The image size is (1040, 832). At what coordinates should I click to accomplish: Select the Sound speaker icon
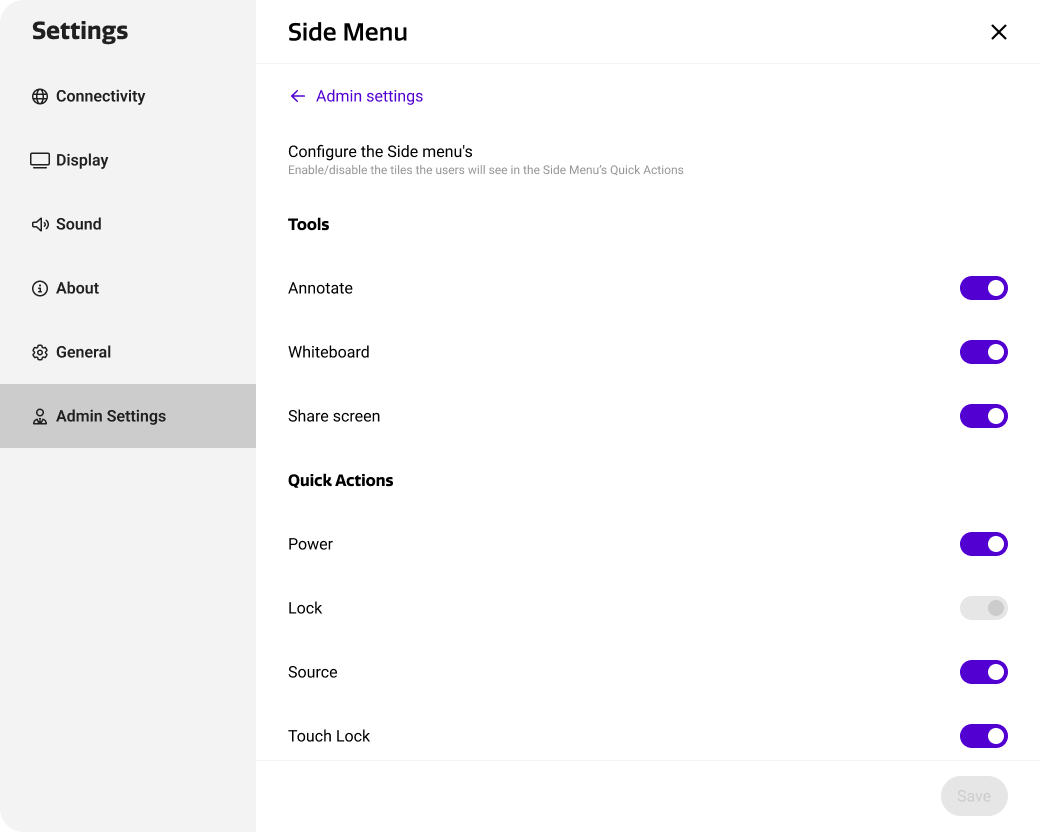(40, 224)
